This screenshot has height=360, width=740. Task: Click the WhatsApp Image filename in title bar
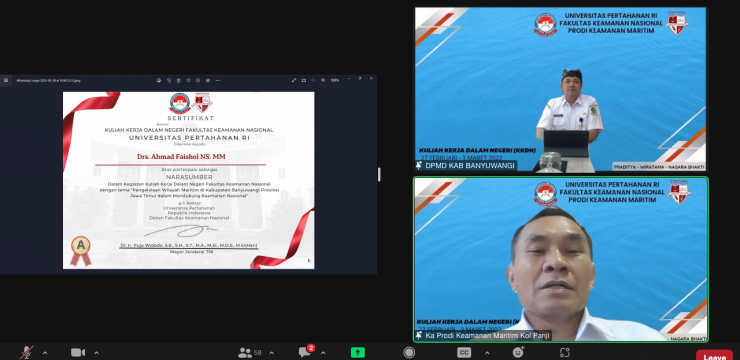[x=48, y=80]
